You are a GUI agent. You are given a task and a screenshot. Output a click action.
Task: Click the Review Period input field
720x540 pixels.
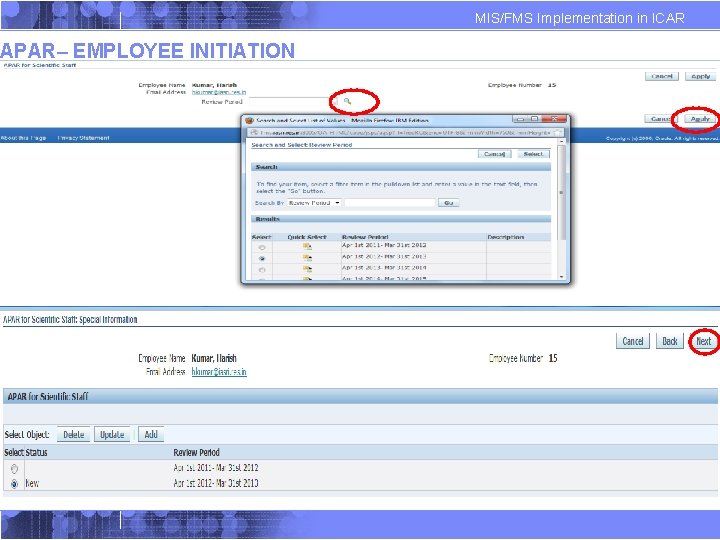(292, 101)
